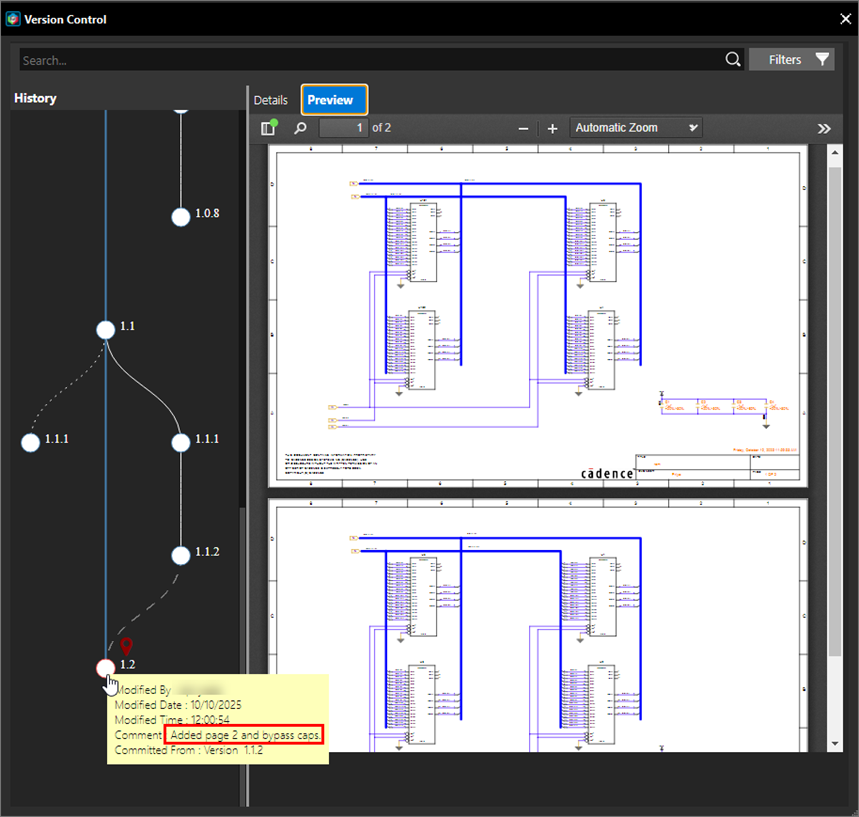Switch to the Details tab

click(x=270, y=100)
